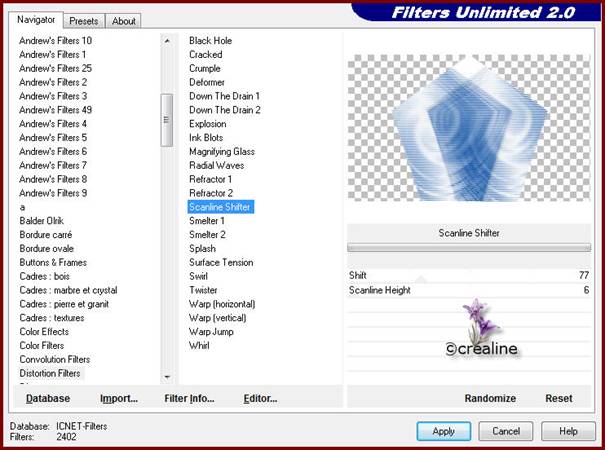Open the Database menu button
The width and height of the screenshot is (605, 450).
[47, 398]
